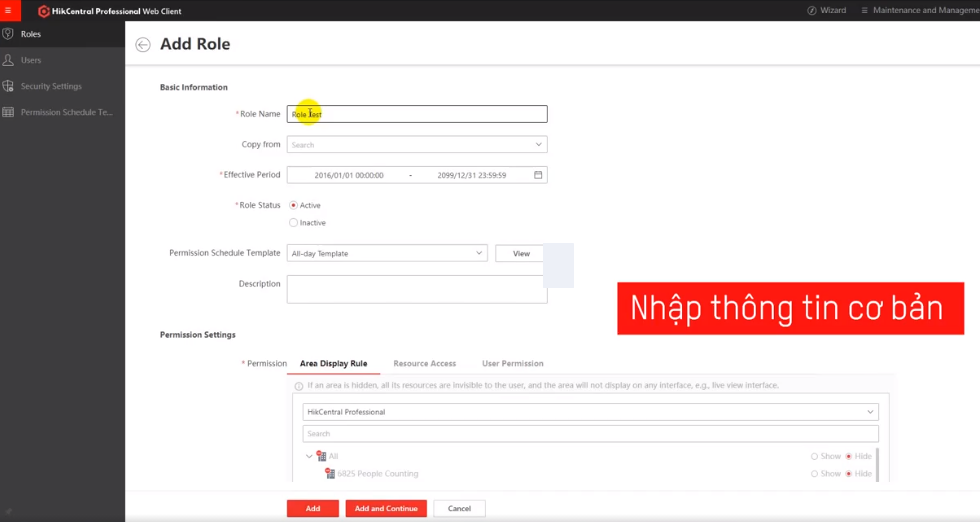980x522 pixels.
Task: Go back with the circled arrow icon
Action: click(143, 44)
